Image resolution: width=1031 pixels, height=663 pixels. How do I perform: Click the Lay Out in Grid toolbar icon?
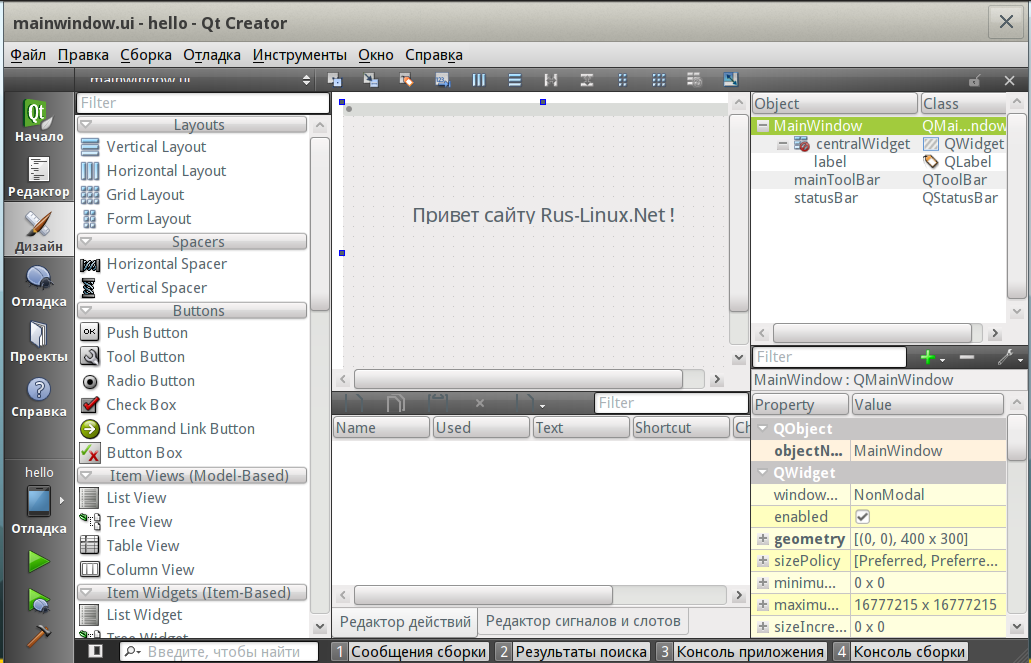pyautogui.click(x=659, y=80)
